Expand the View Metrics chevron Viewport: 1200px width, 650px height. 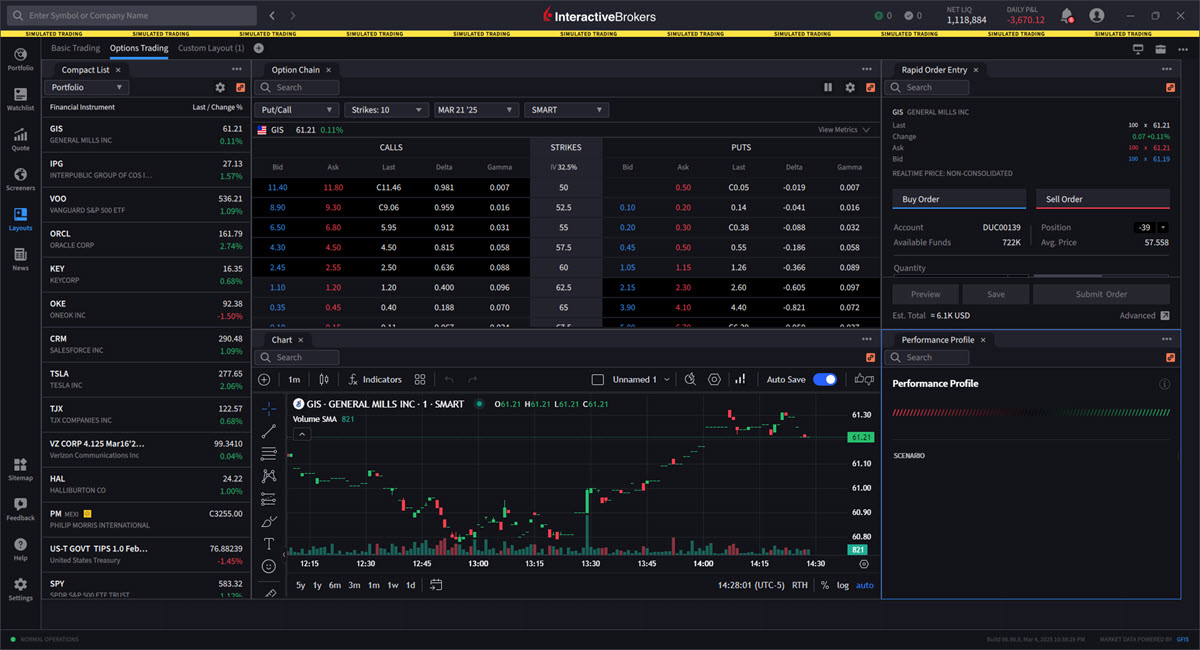866,130
